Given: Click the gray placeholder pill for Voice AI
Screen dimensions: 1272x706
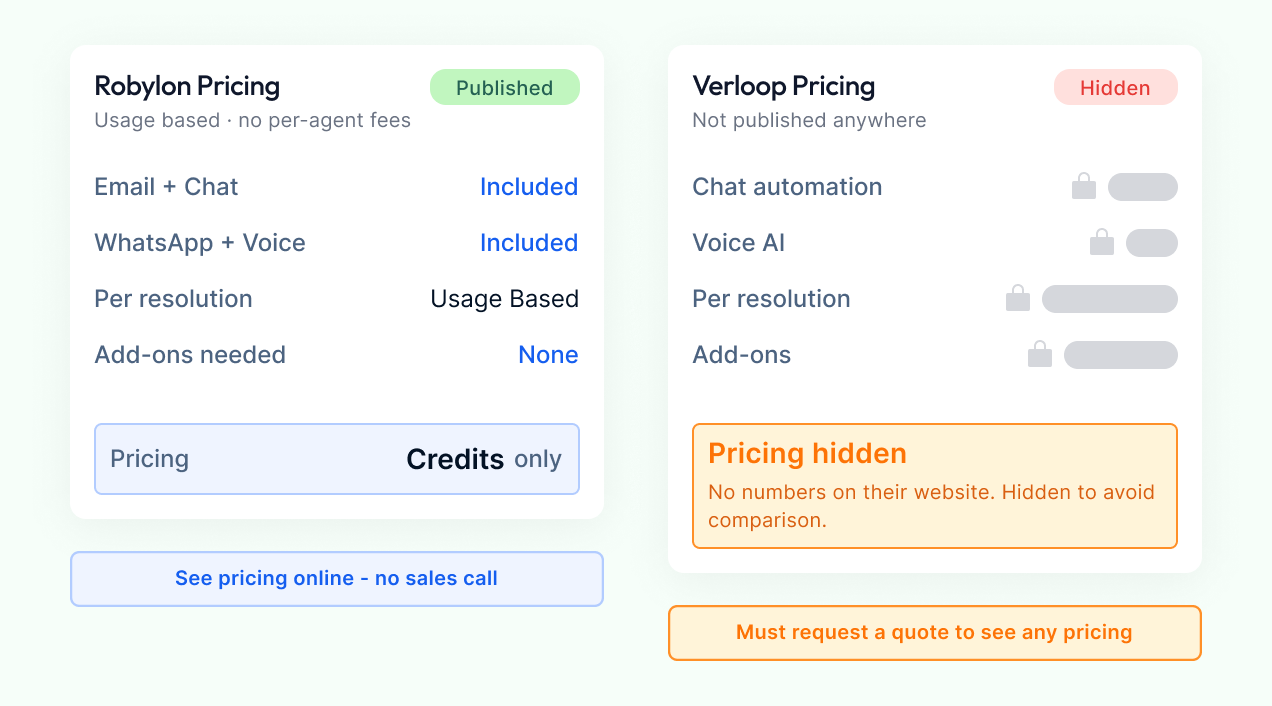Looking at the screenshot, I should pos(1152,243).
